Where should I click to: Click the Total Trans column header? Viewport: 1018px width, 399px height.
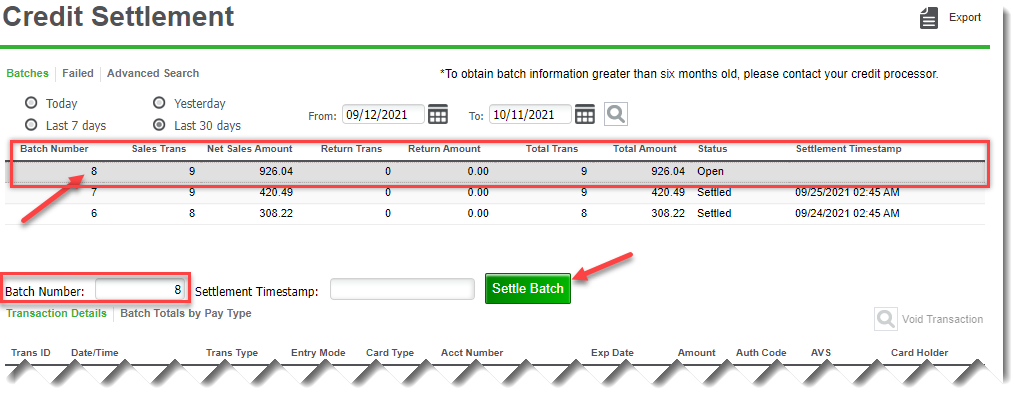click(x=552, y=149)
